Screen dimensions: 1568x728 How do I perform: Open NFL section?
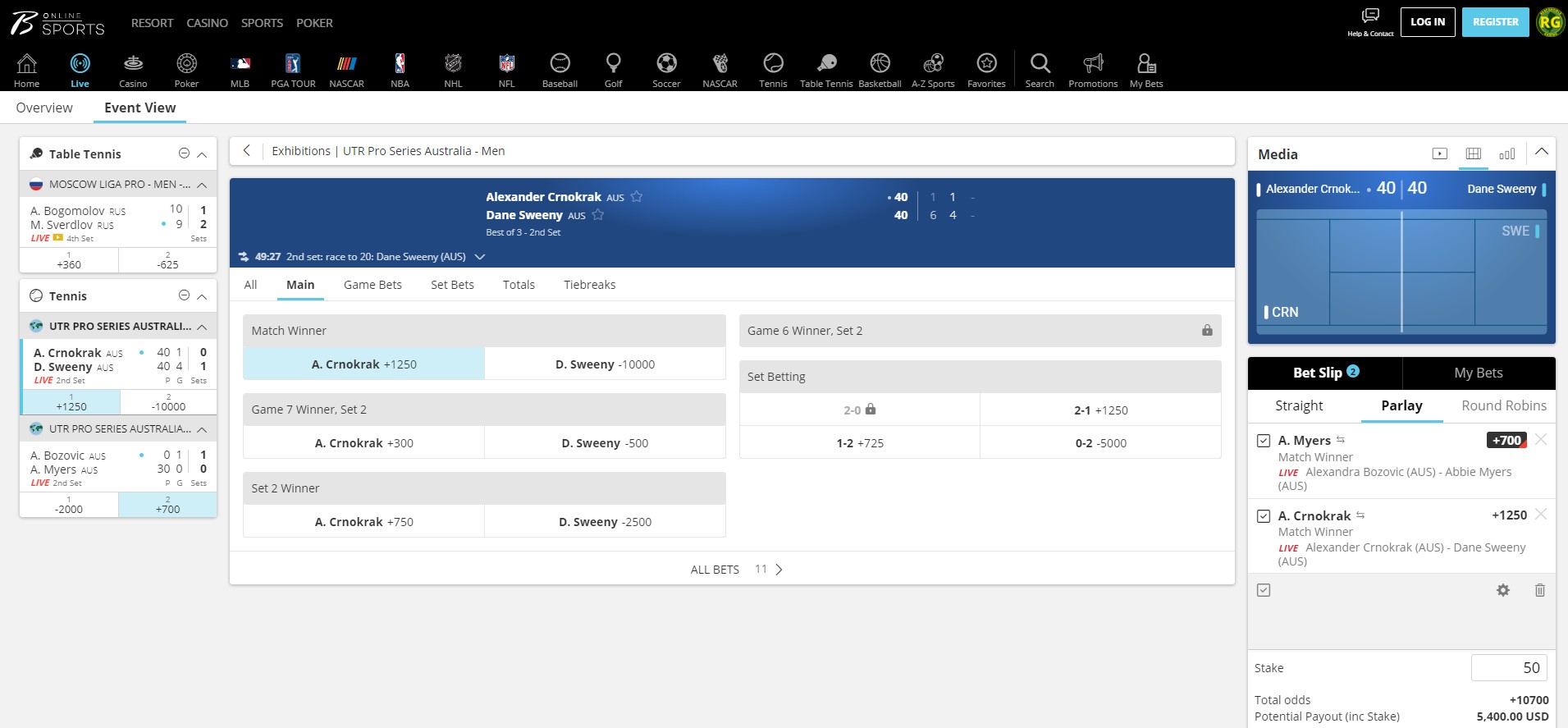click(x=506, y=70)
